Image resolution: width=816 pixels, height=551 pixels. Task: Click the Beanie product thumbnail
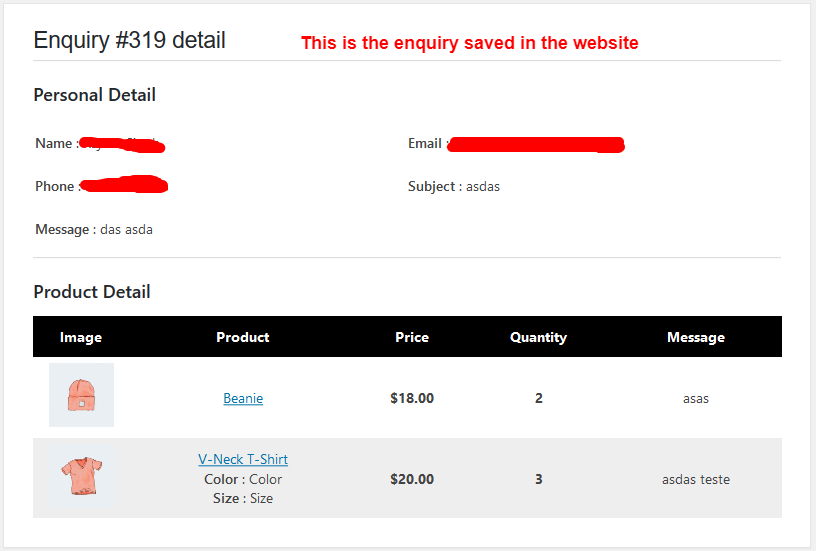pos(81,395)
